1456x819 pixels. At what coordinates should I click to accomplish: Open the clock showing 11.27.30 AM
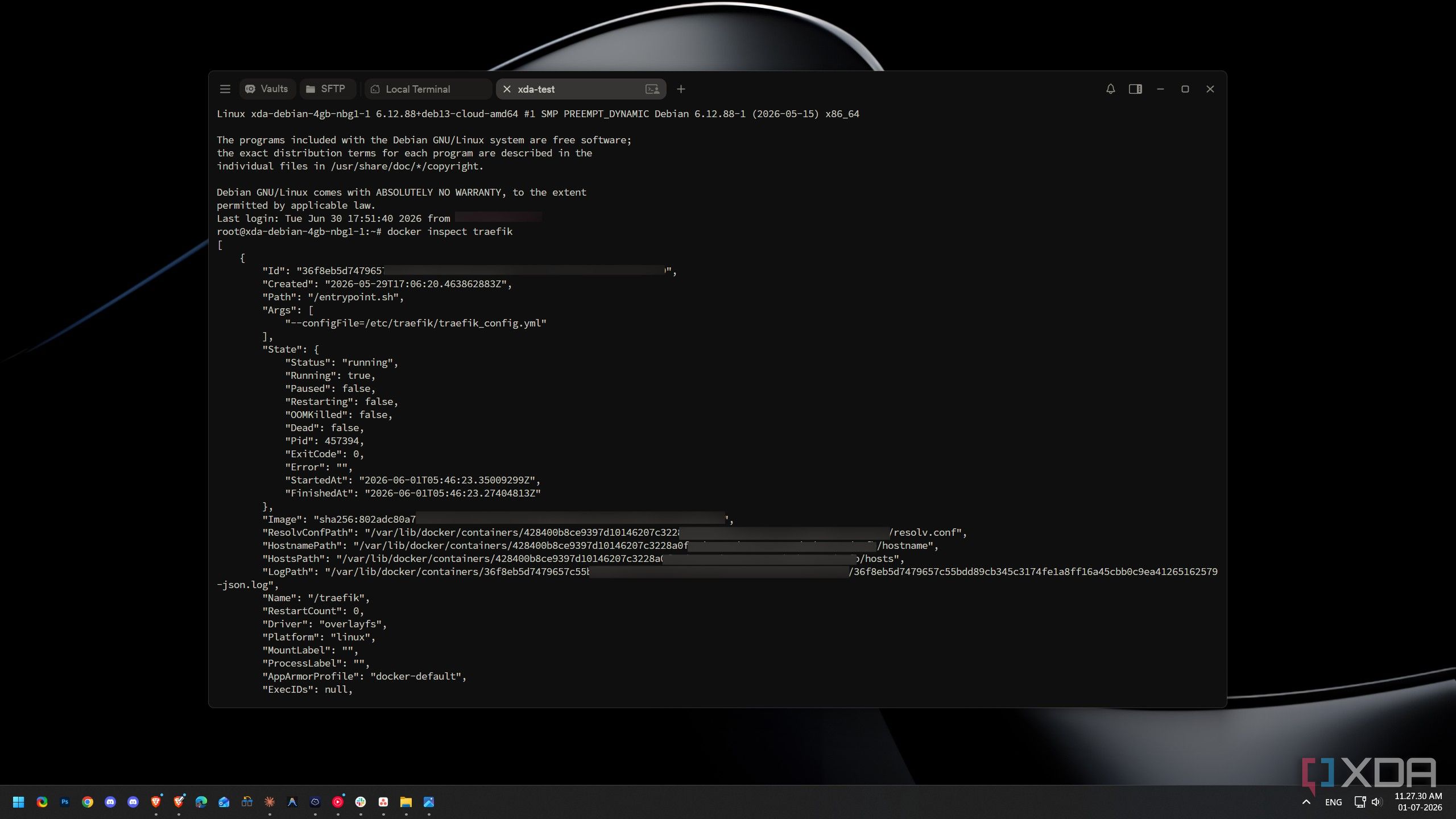tap(1418, 802)
